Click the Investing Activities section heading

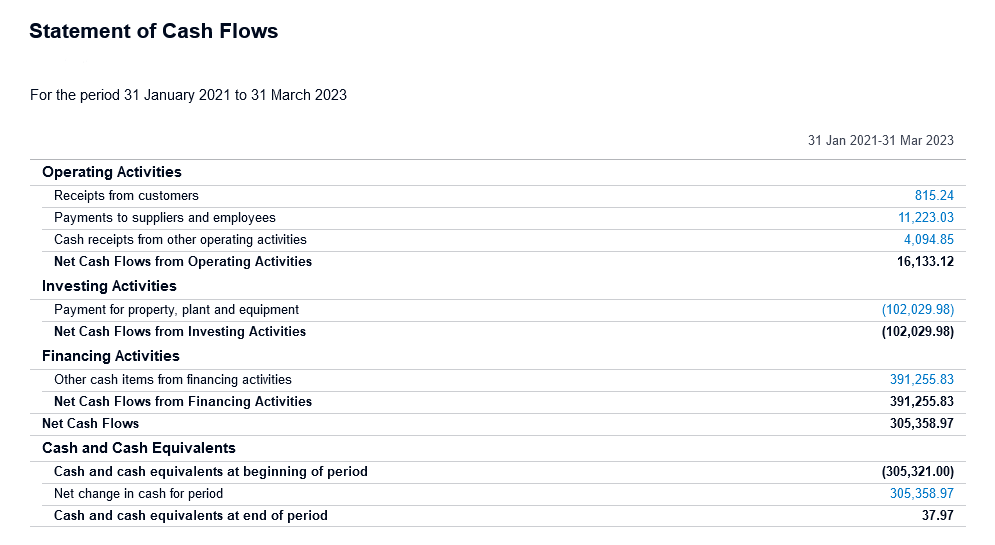(x=109, y=286)
